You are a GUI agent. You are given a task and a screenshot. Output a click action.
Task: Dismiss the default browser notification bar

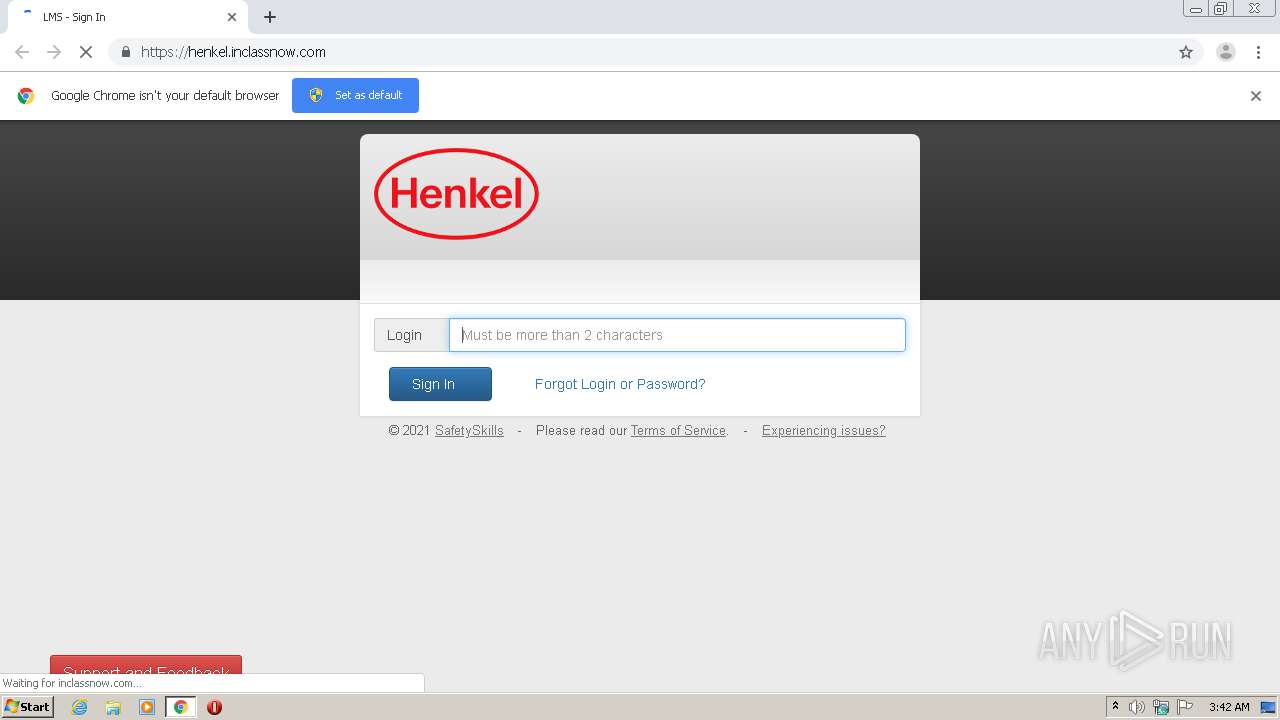(x=1256, y=96)
